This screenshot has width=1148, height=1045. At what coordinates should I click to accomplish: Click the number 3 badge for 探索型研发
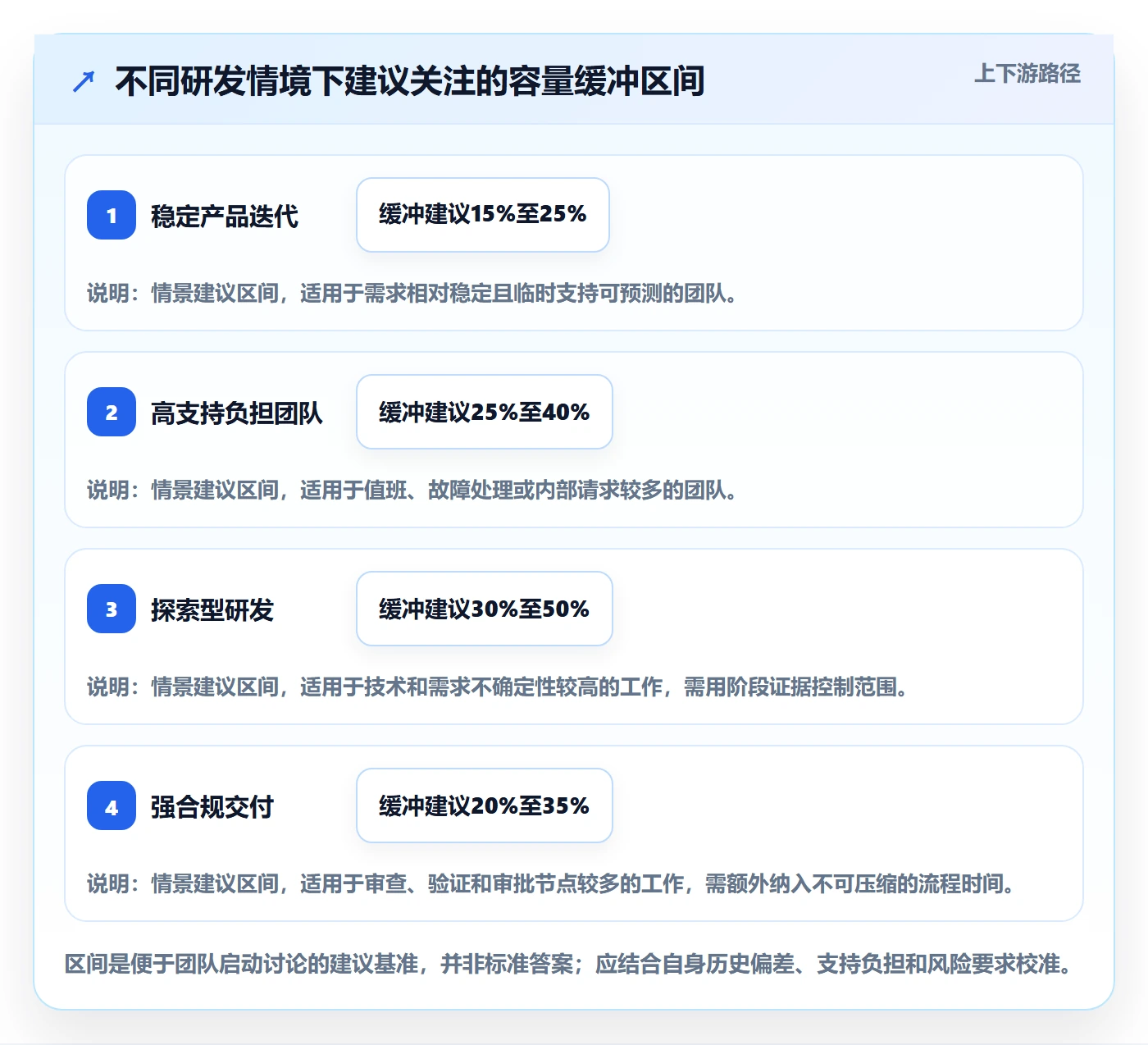[112, 609]
